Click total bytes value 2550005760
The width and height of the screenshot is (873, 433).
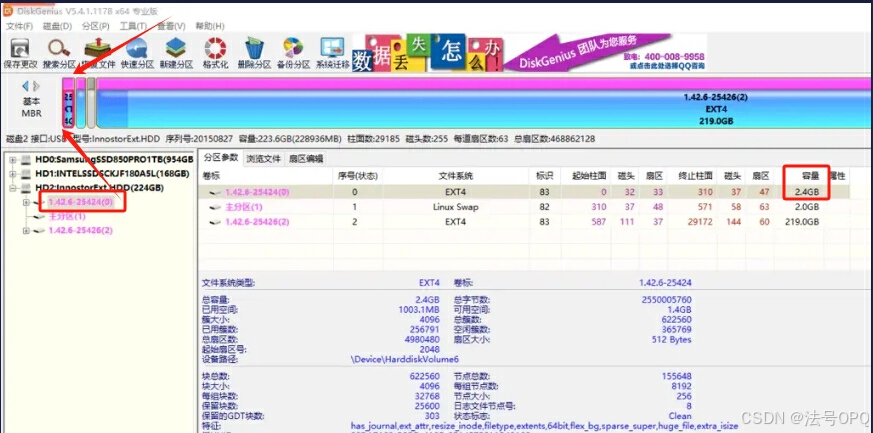coord(666,299)
